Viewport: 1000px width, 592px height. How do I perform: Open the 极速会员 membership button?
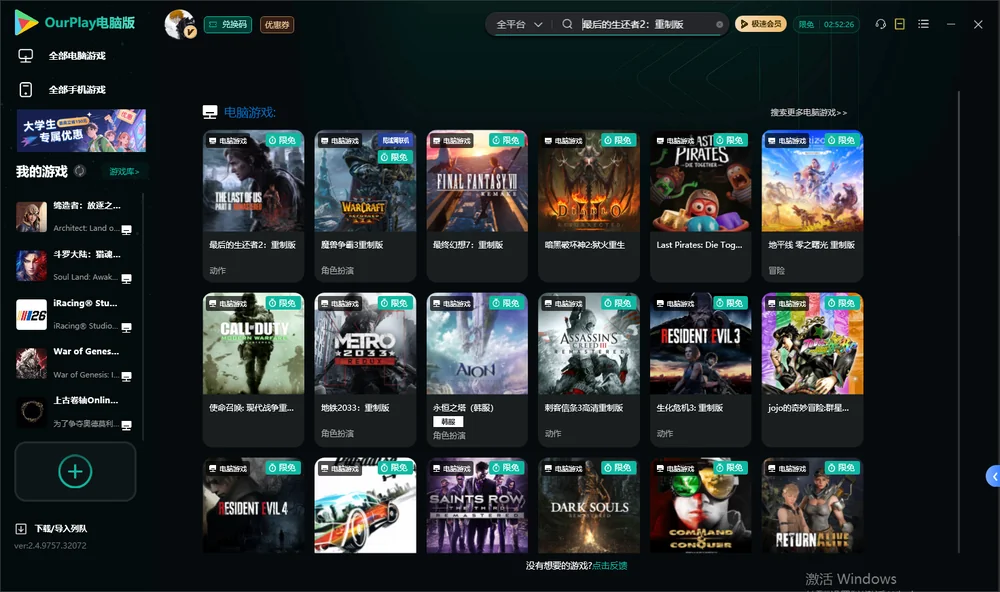click(x=760, y=24)
